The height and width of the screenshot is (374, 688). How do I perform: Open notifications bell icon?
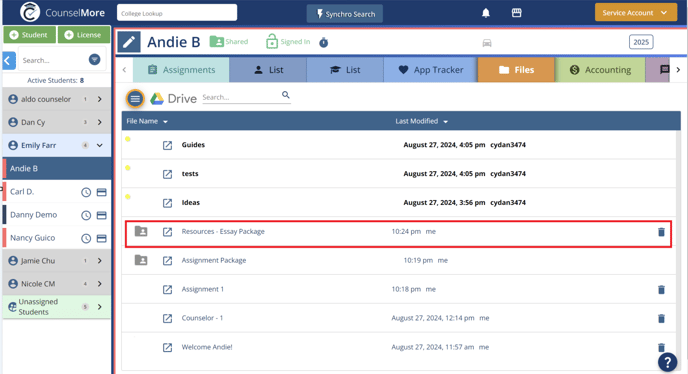[x=486, y=13]
